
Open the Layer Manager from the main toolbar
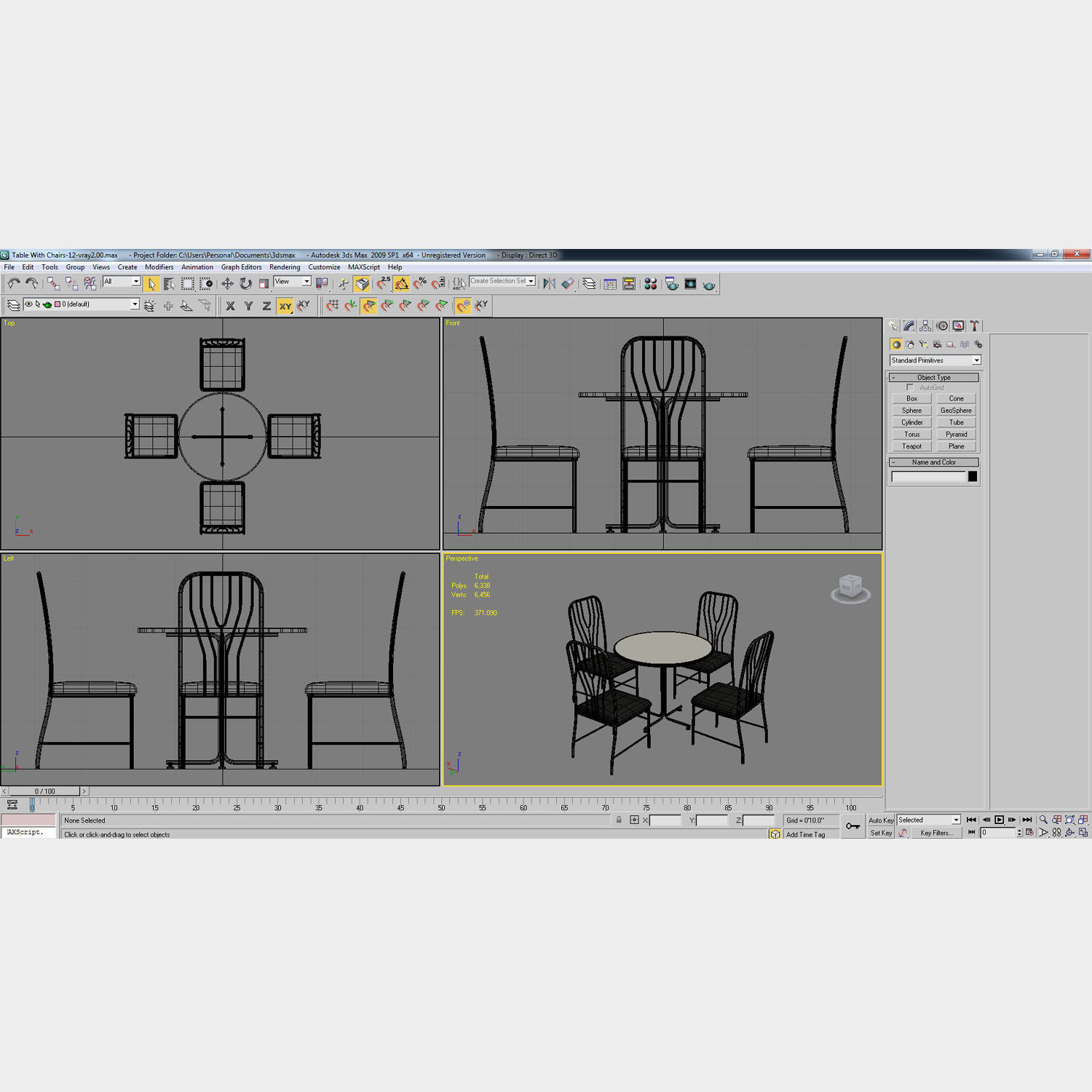590,284
